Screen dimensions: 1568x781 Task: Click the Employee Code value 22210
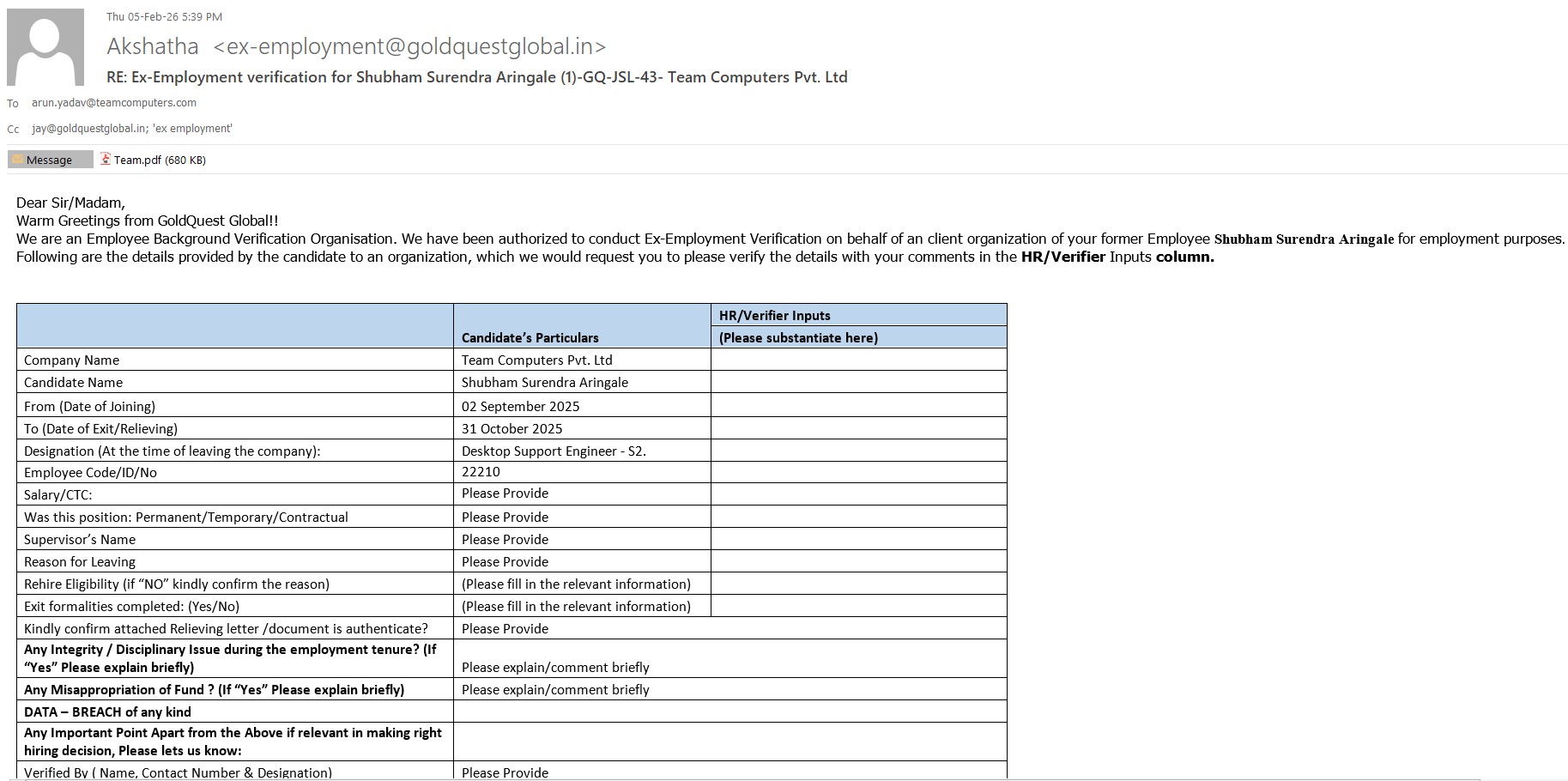pyautogui.click(x=481, y=472)
